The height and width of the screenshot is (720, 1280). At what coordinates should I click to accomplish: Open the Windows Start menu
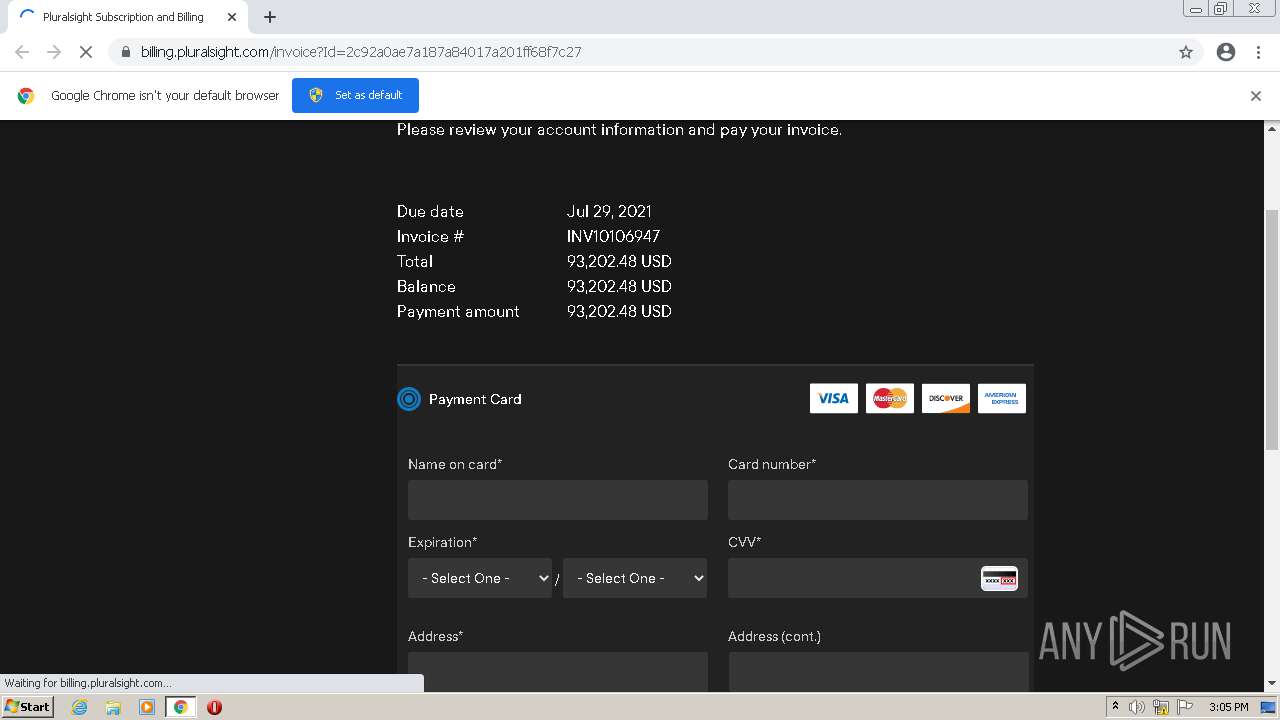(28, 707)
